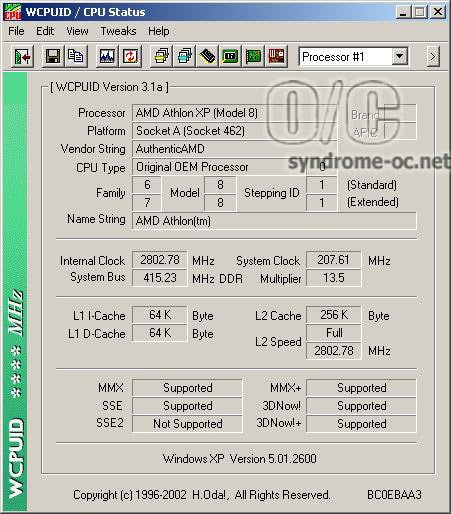
Task: Select the Processor #1 combo box field
Action: (x=353, y=57)
